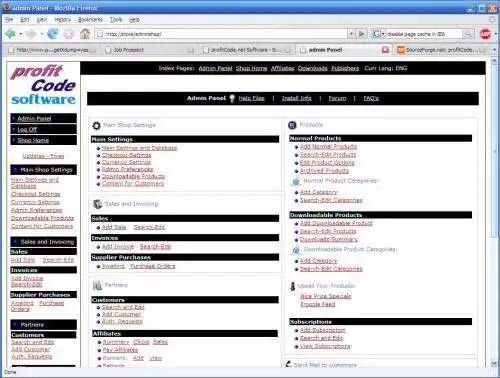This screenshot has height=378, width=500.
Task: Click the Downloadable Product Categories icon
Action: 296,250
